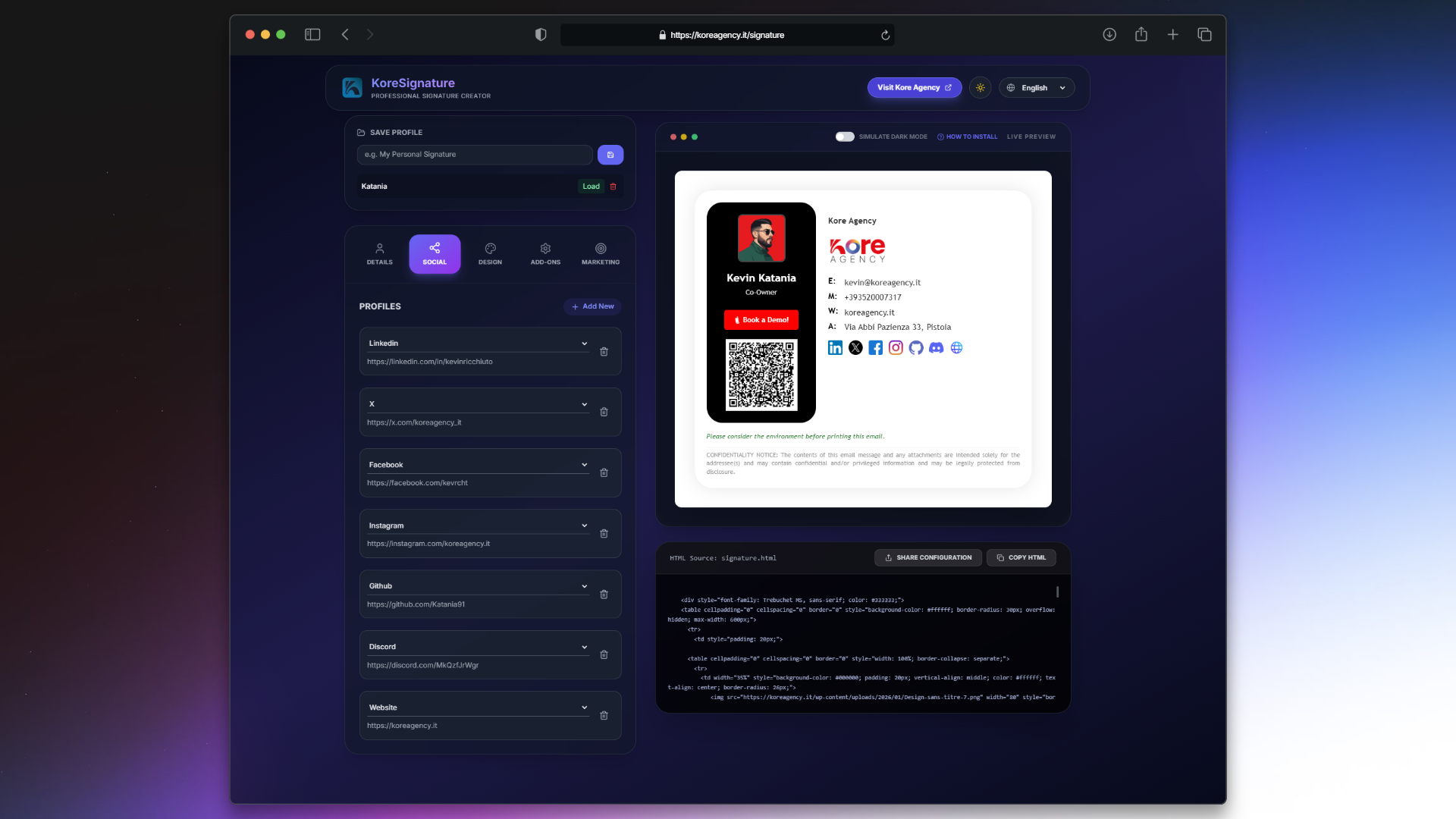Open the Marketing tab

point(600,254)
